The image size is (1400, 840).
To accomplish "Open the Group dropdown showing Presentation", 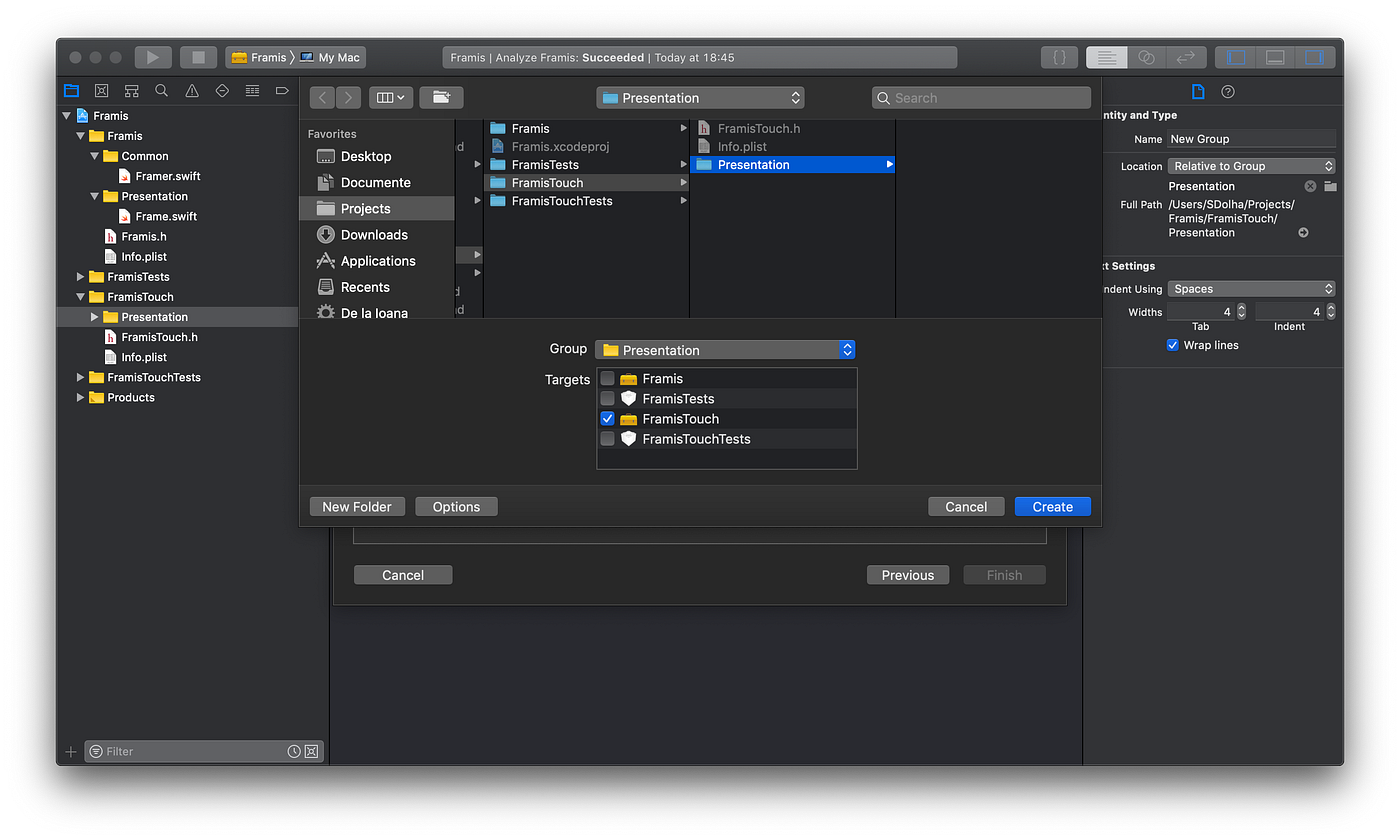I will [x=724, y=349].
